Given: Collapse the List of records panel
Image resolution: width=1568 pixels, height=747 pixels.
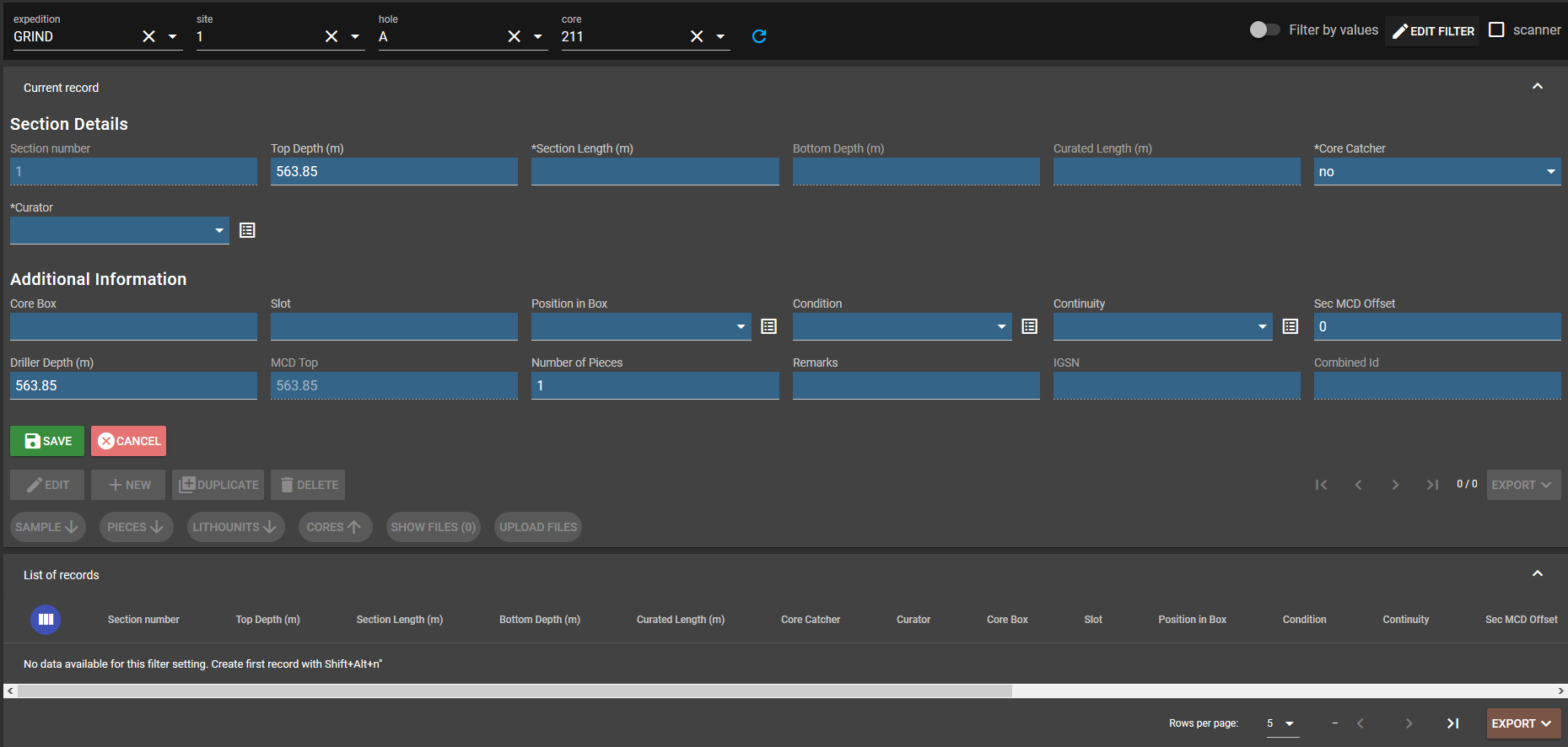Looking at the screenshot, I should click(1537, 574).
